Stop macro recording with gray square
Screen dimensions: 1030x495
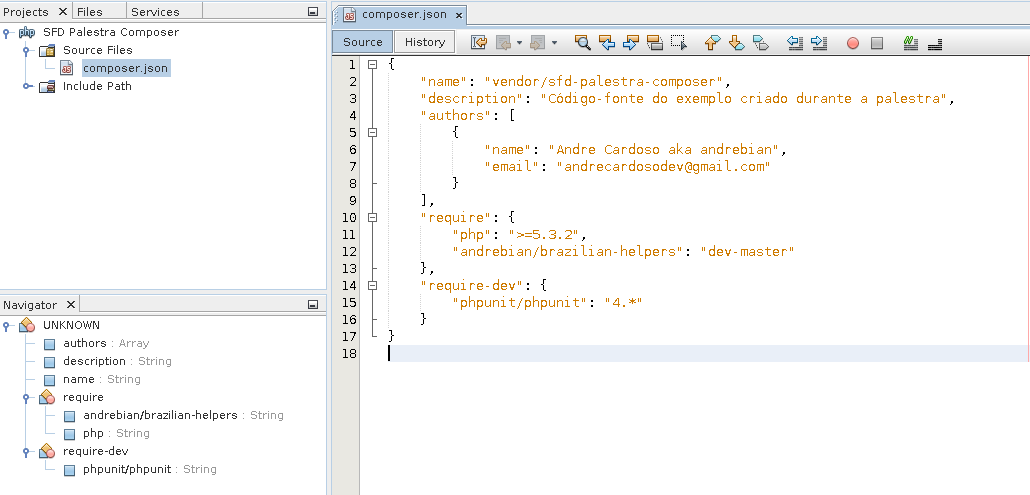[877, 43]
